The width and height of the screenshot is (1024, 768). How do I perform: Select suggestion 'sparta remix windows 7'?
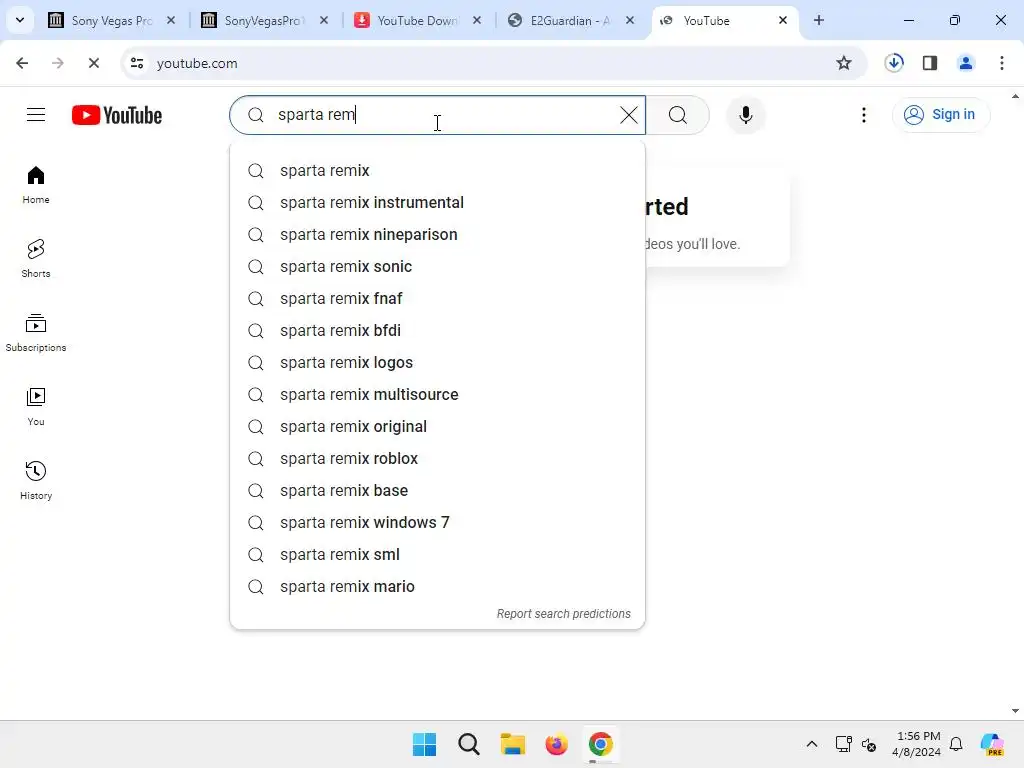click(438, 522)
